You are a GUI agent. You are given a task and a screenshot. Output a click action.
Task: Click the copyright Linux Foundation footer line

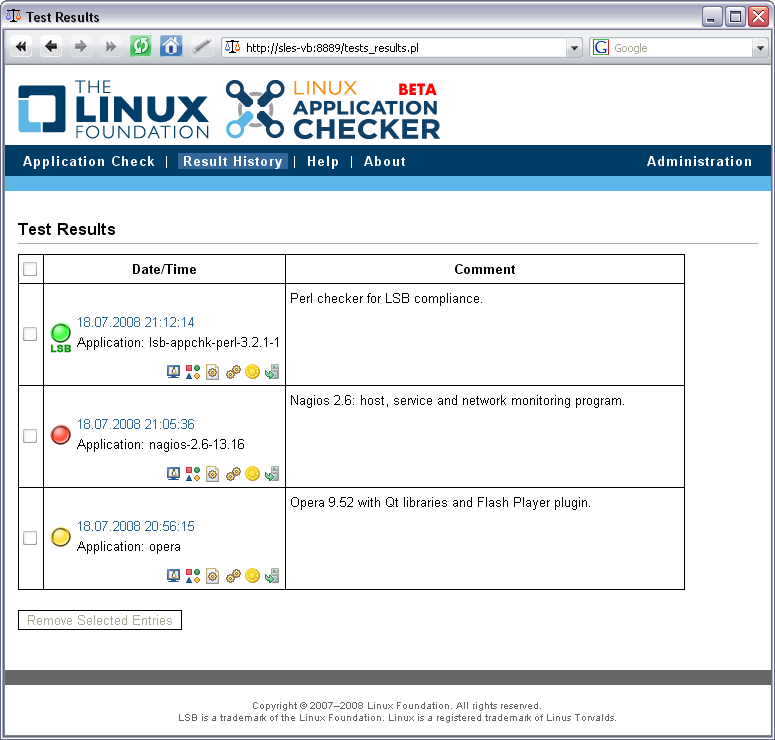(x=396, y=705)
